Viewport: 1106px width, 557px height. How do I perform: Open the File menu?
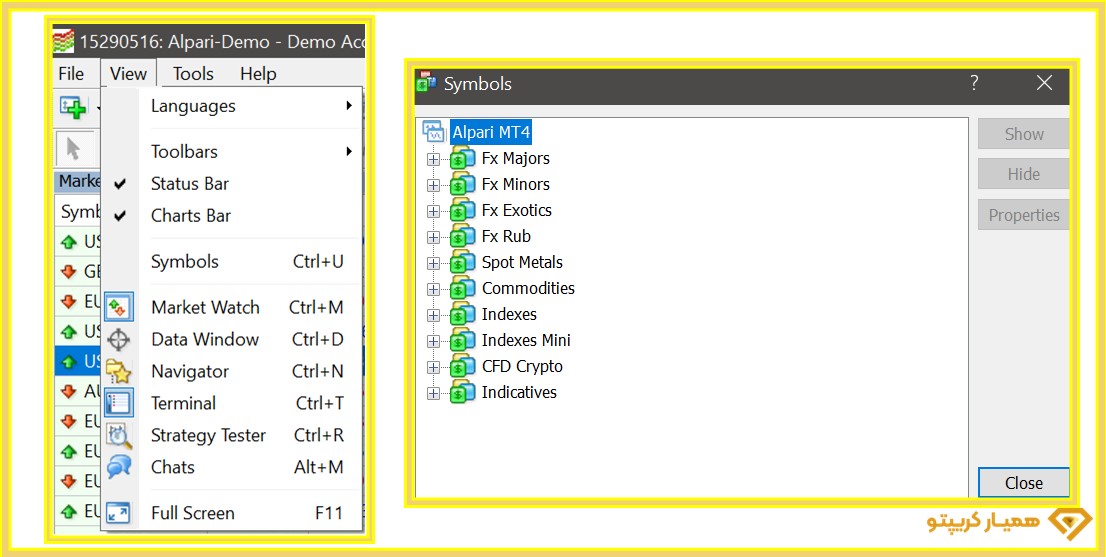pos(71,74)
